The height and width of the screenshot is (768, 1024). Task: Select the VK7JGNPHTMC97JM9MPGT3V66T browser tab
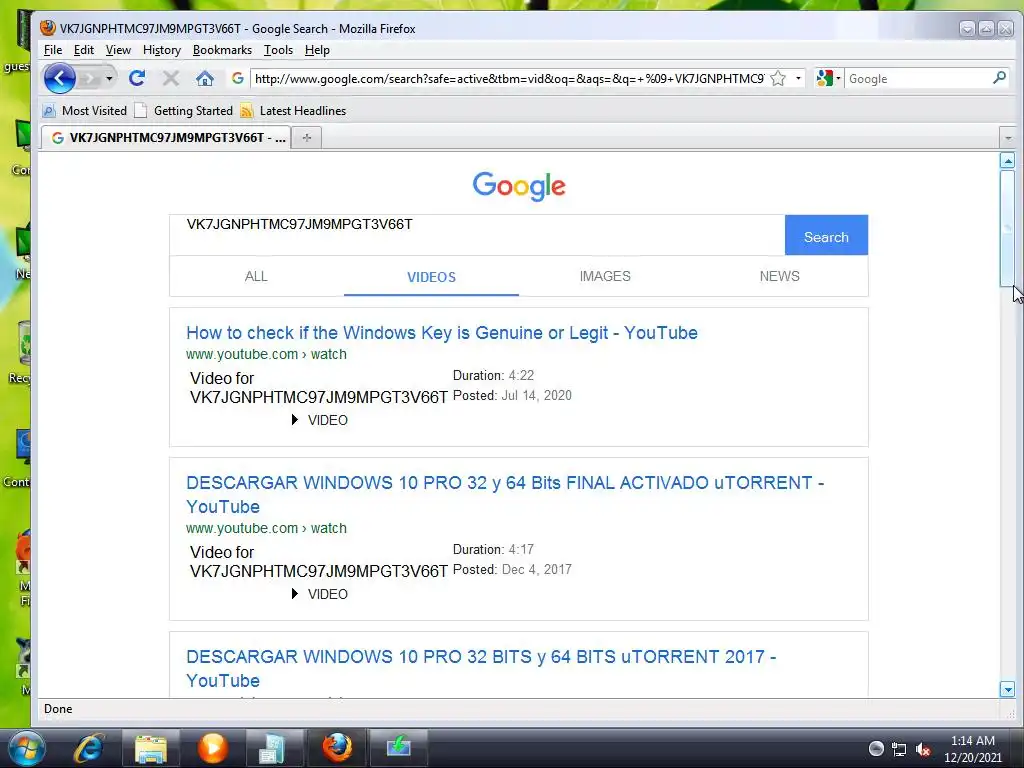[x=167, y=138]
